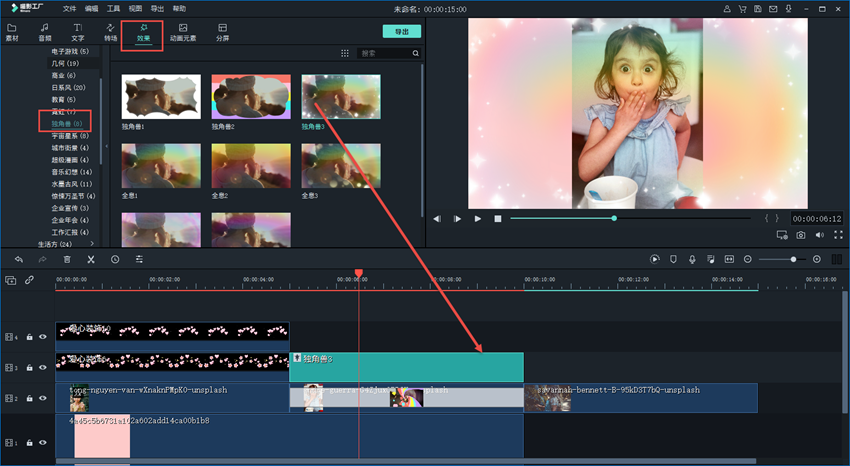Viewport: 850px width, 466px height.
Task: Collapse the category sidebar with the arrow handle
Action: click(106, 146)
